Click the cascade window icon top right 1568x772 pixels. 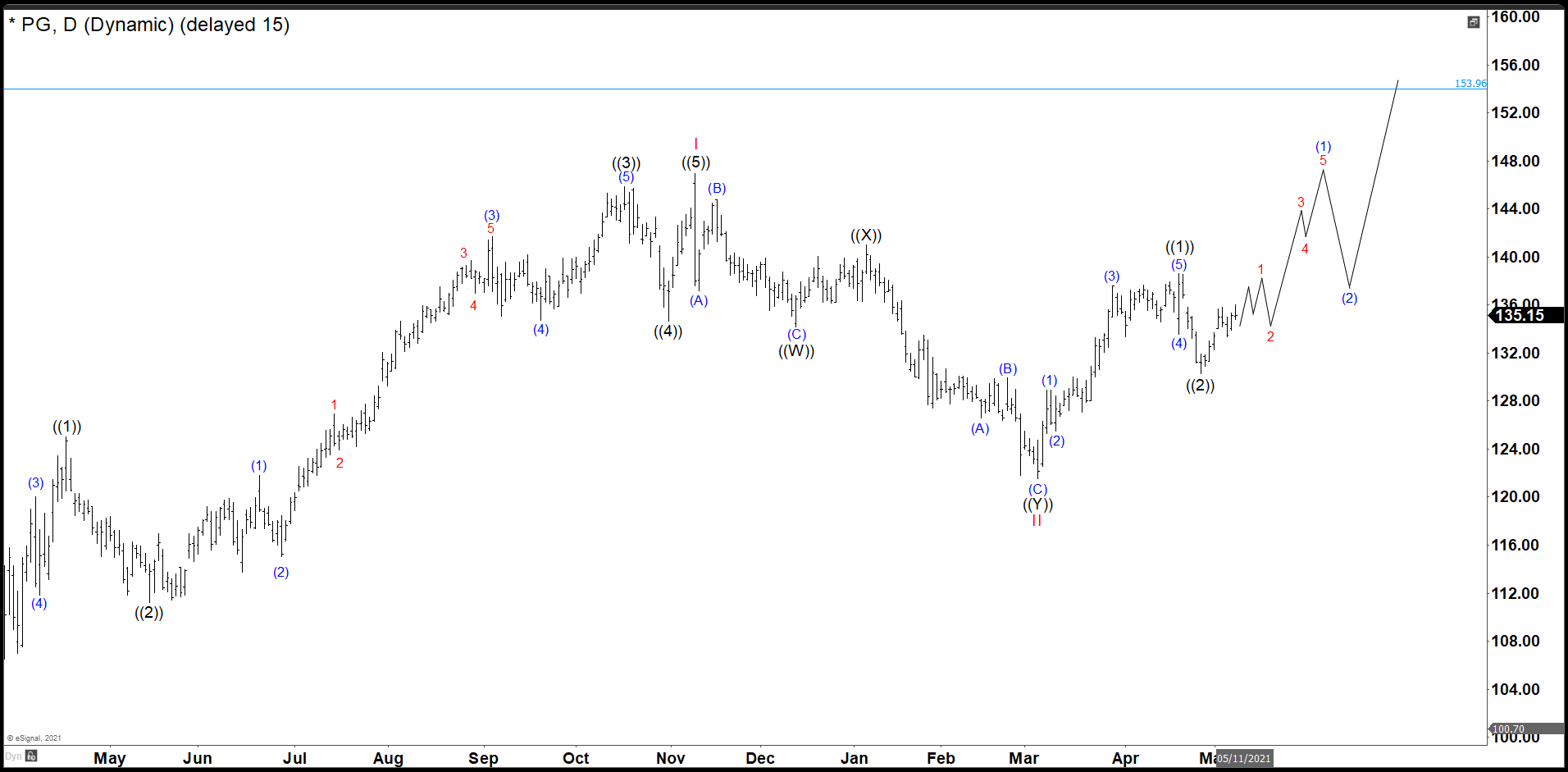[1473, 22]
